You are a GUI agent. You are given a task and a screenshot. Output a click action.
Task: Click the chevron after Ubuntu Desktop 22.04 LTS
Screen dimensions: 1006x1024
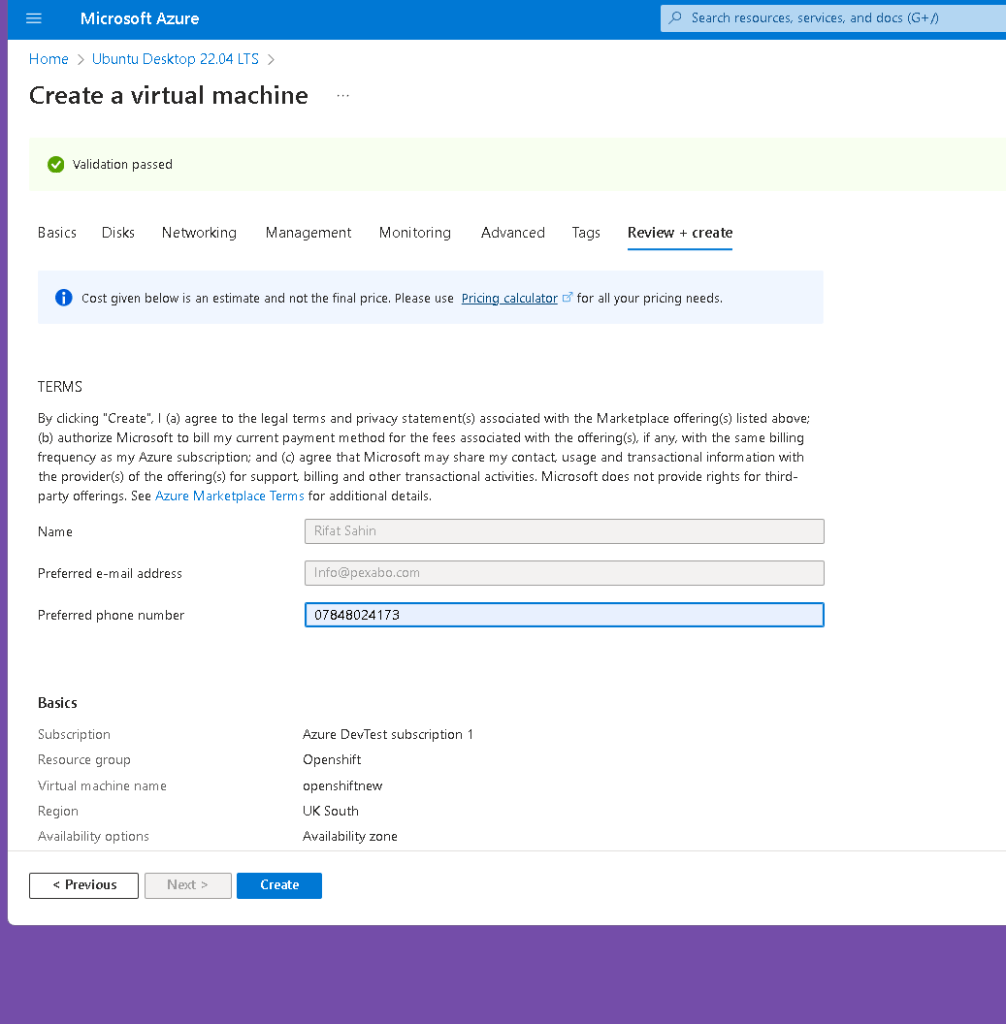pyautogui.click(x=271, y=59)
